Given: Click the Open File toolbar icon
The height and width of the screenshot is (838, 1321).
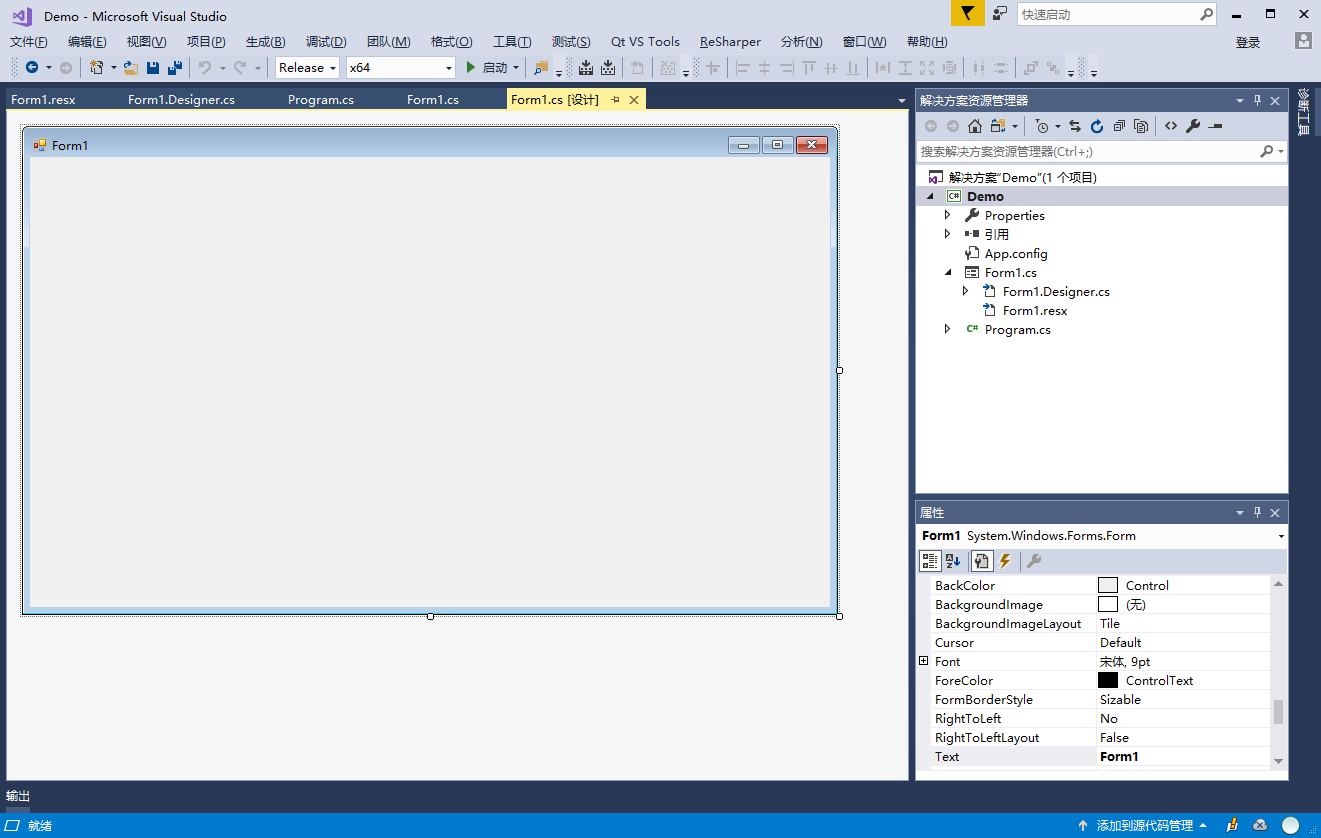Looking at the screenshot, I should click(x=131, y=68).
